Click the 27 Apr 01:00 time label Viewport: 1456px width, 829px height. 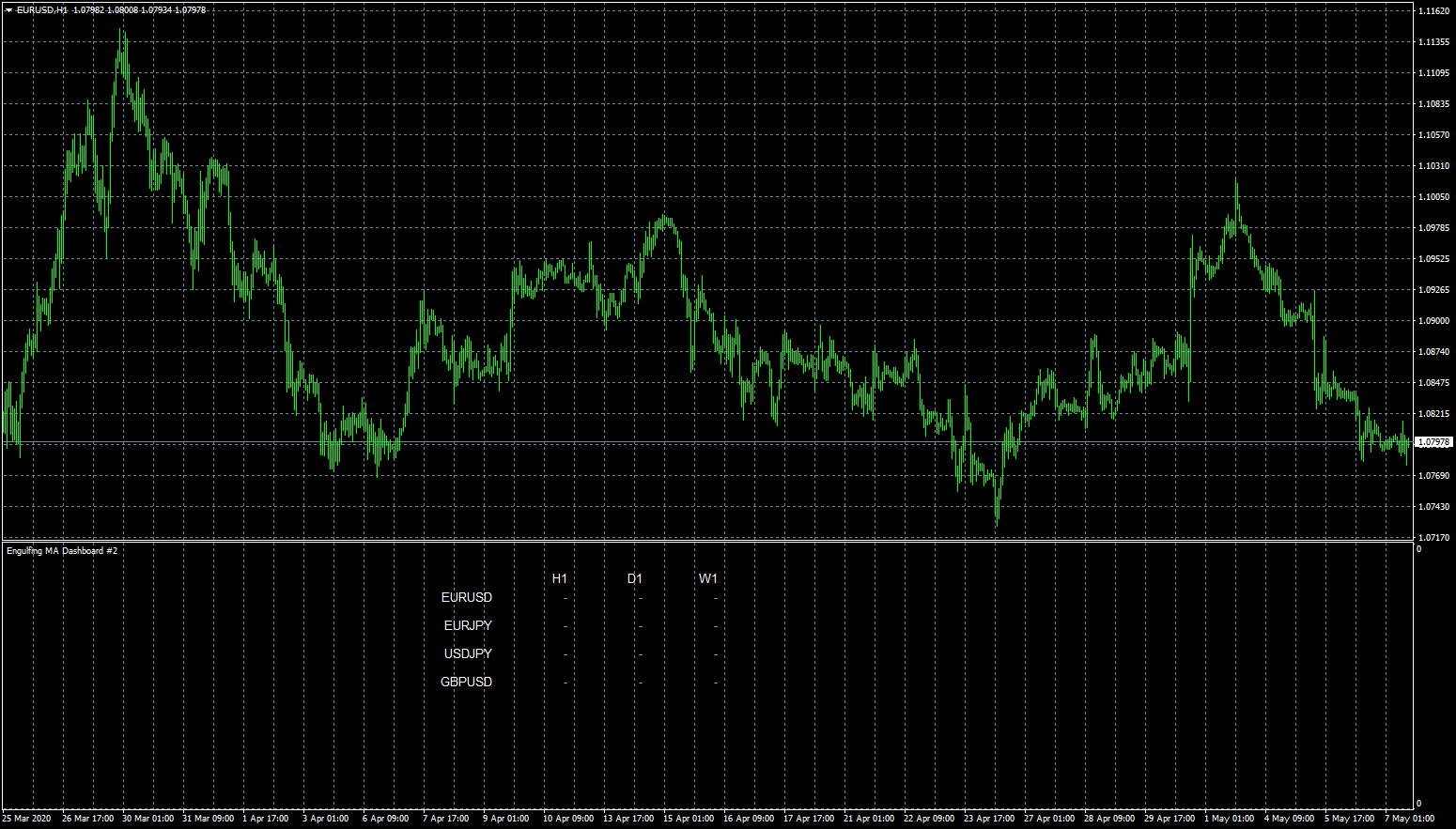click(1049, 819)
